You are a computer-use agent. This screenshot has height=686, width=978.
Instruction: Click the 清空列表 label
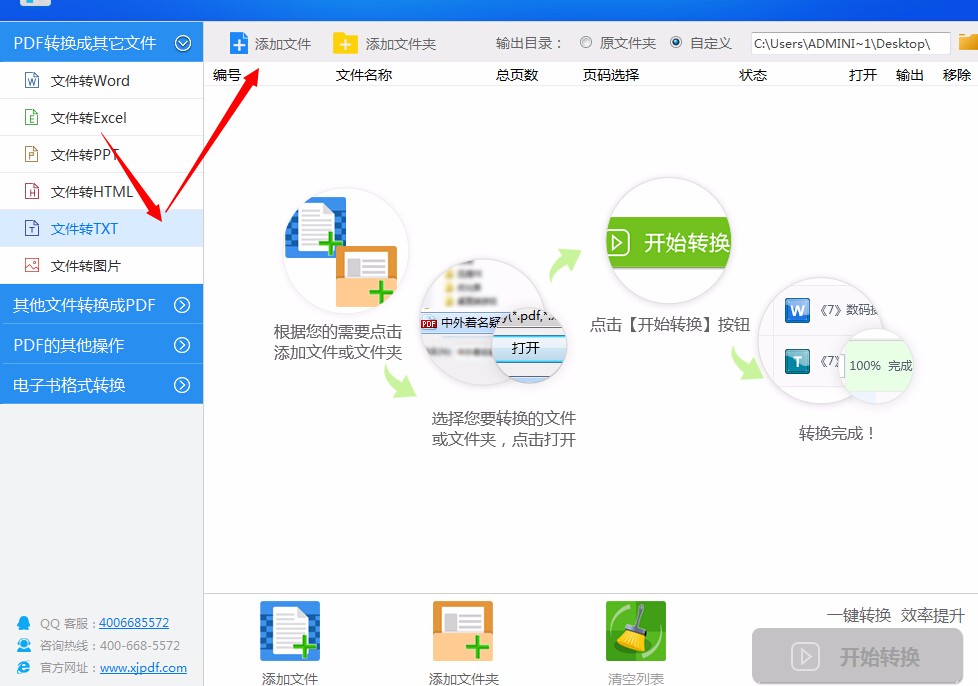tap(636, 679)
